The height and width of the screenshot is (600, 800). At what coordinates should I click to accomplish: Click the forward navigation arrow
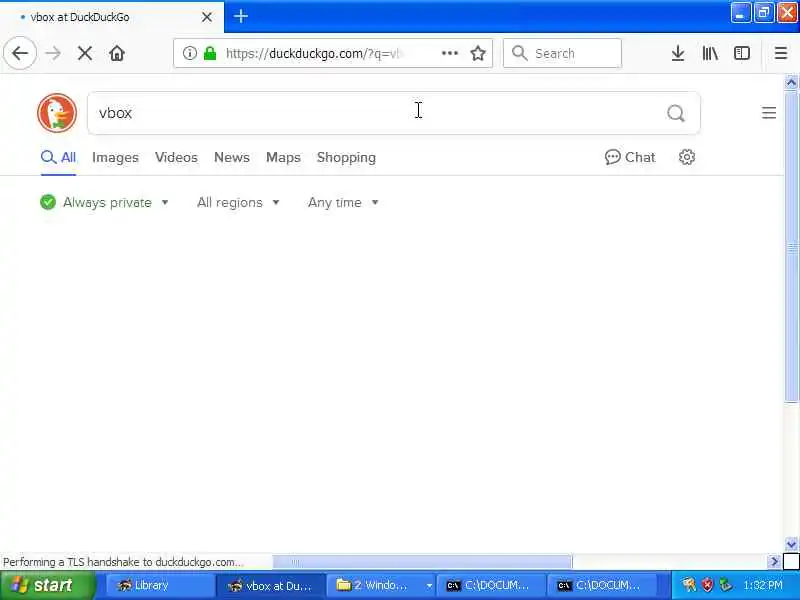tap(53, 53)
